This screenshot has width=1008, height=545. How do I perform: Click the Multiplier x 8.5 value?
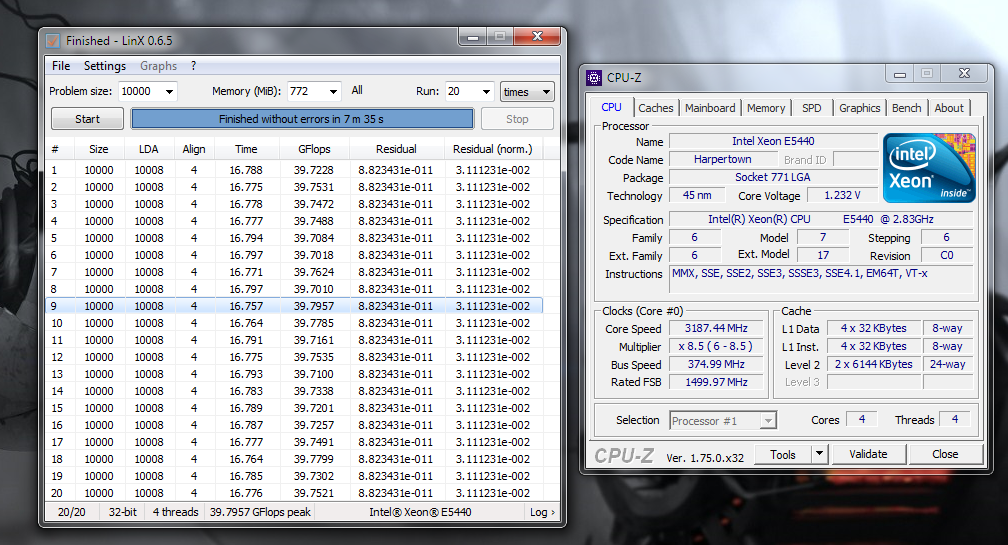(716, 346)
